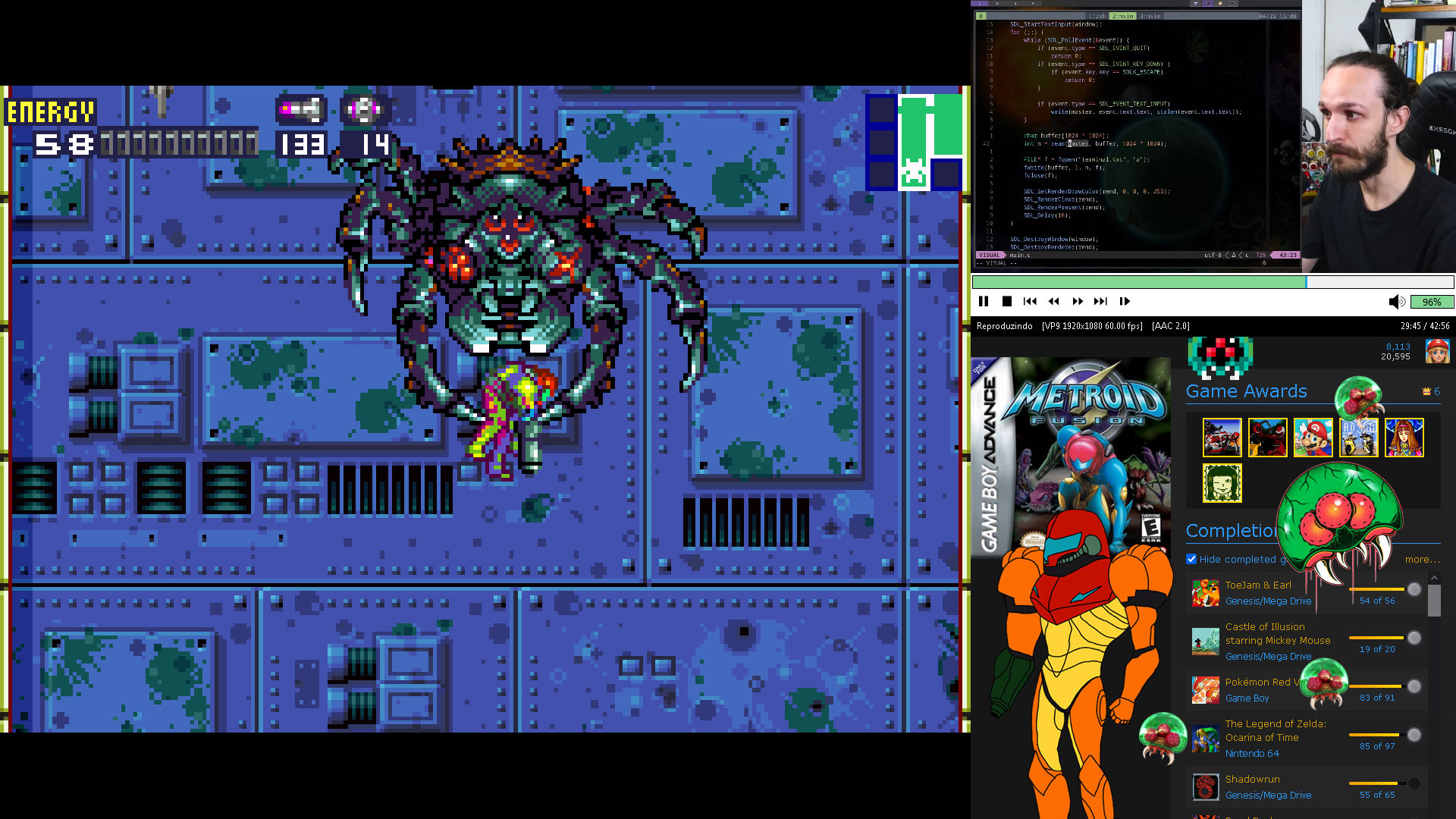Click the user avatar near points
This screenshot has width=1456, height=819.
tap(1437, 351)
